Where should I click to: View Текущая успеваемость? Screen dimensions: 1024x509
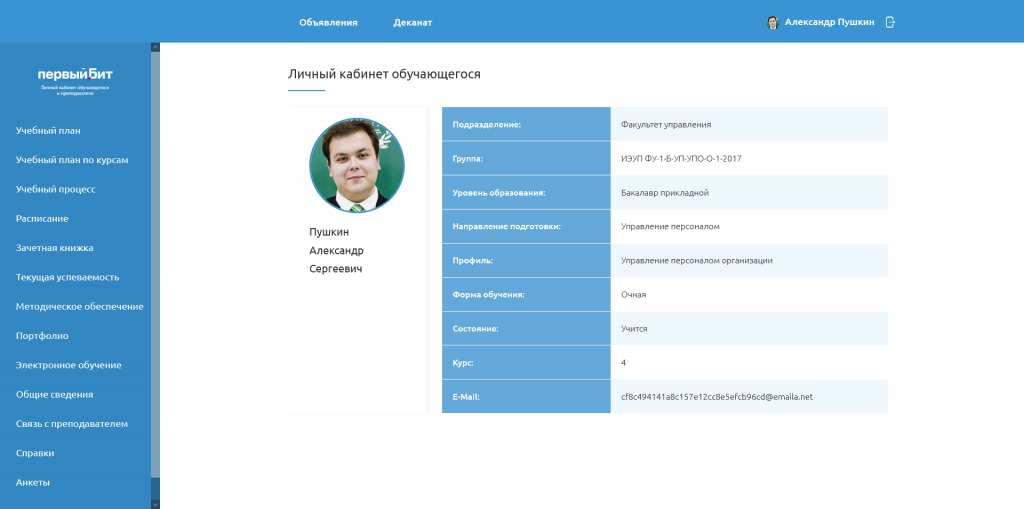pyautogui.click(x=68, y=277)
